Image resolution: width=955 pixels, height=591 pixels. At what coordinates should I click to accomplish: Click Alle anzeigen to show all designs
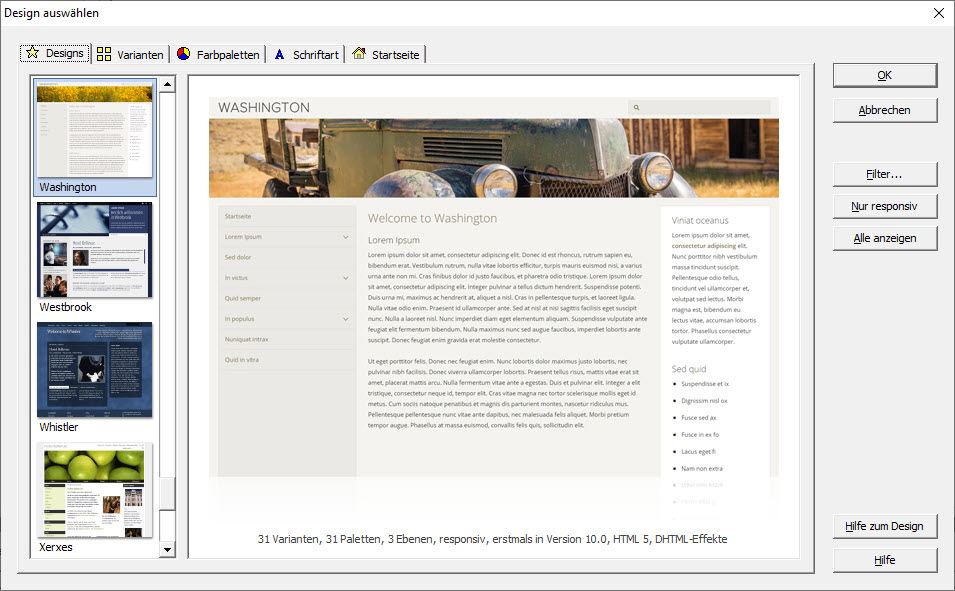[885, 238]
